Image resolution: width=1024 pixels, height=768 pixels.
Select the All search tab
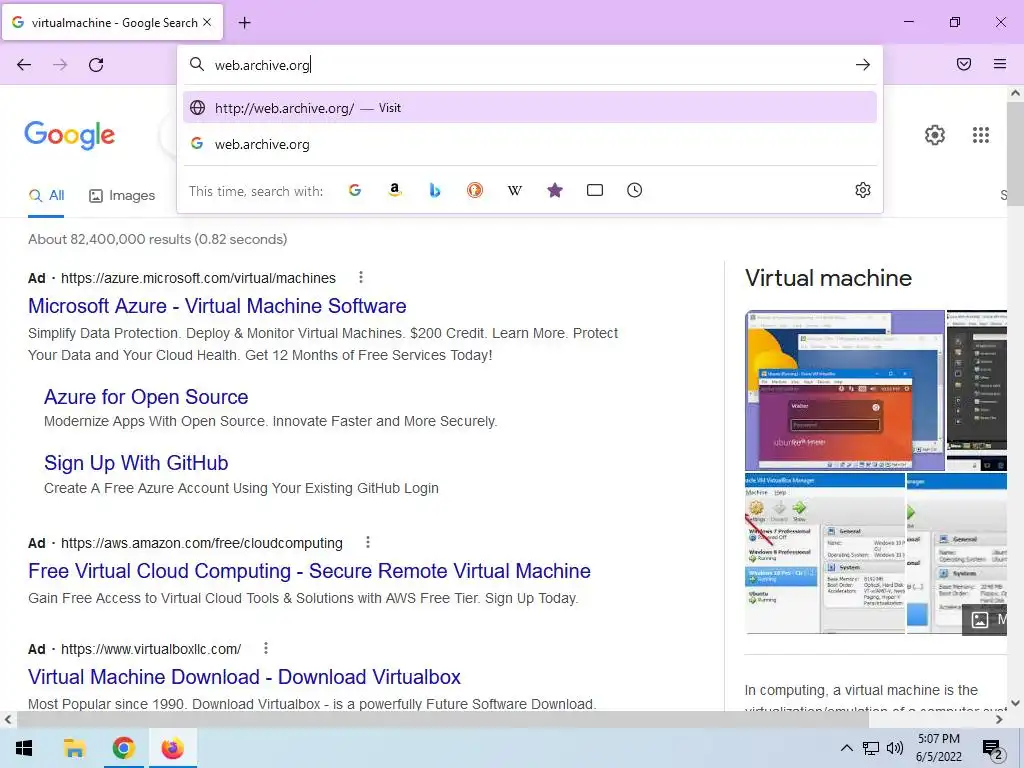tap(46, 195)
